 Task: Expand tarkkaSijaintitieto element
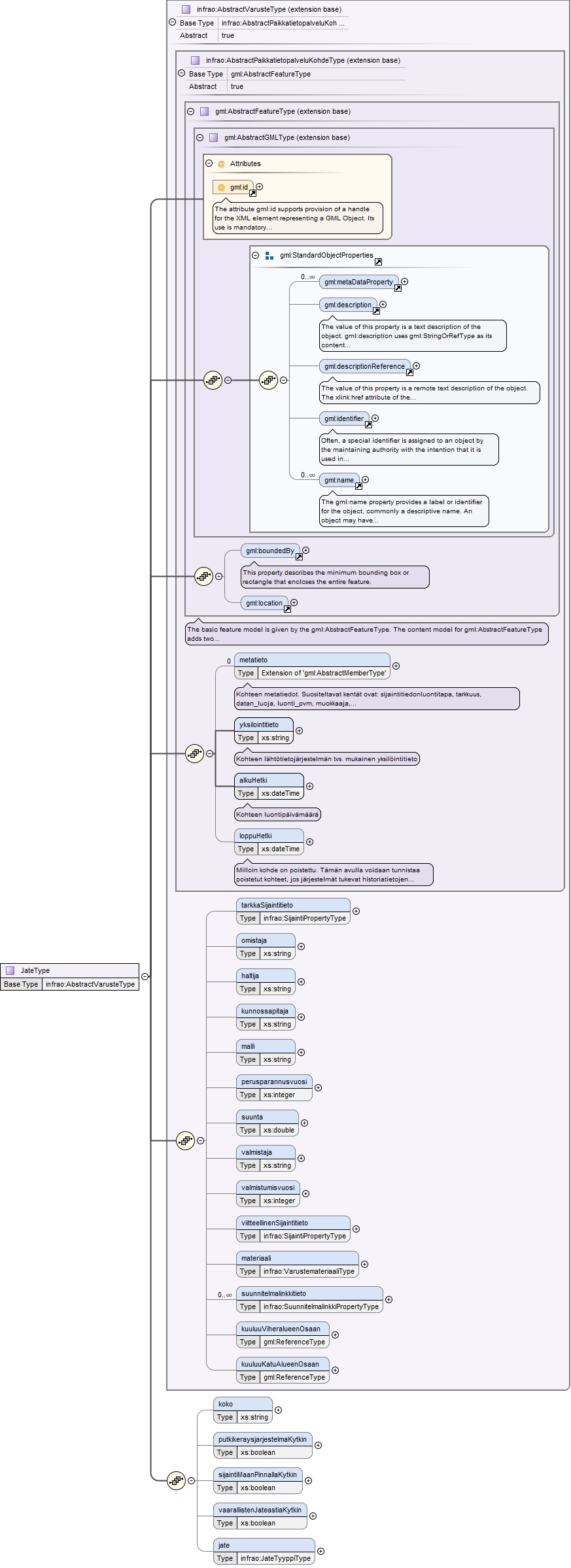click(356, 912)
